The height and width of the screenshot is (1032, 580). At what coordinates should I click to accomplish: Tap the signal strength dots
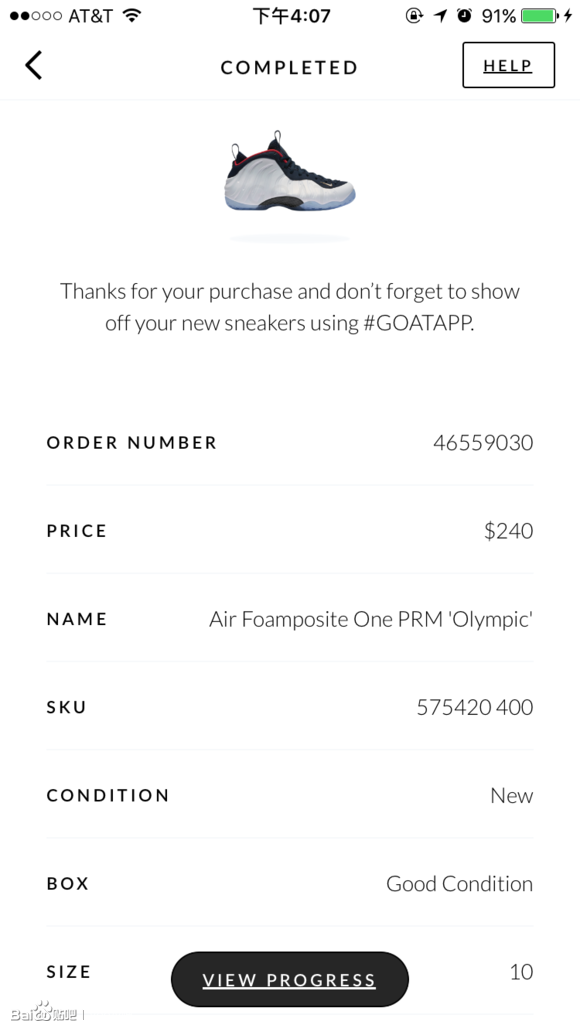pos(36,15)
